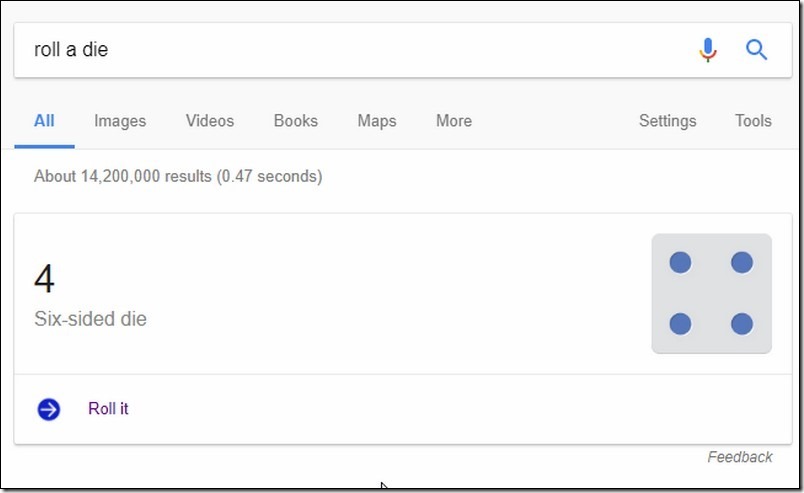
Task: Open the Books results tab
Action: [x=296, y=121]
